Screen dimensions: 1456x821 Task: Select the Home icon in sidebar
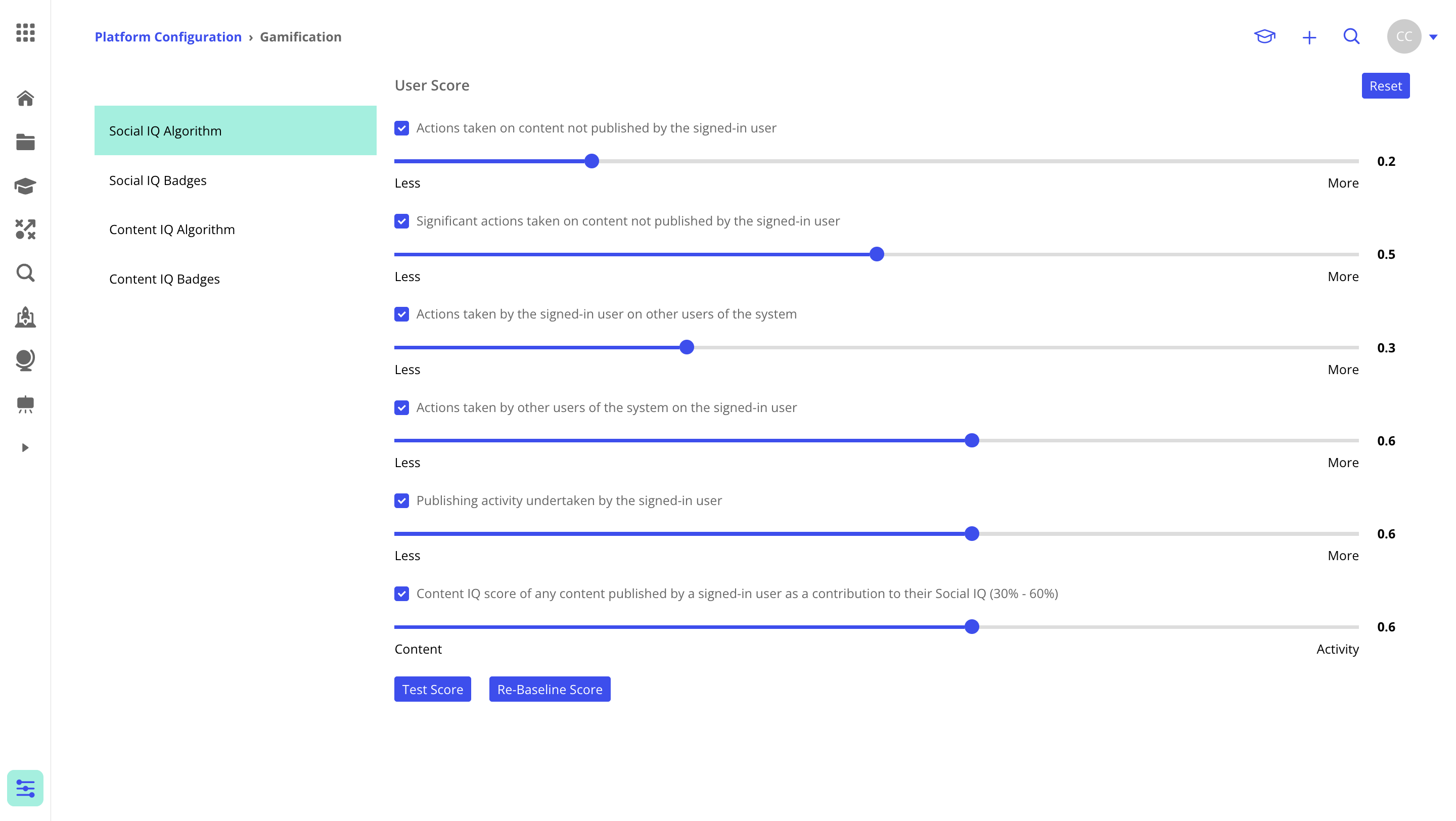pos(25,98)
